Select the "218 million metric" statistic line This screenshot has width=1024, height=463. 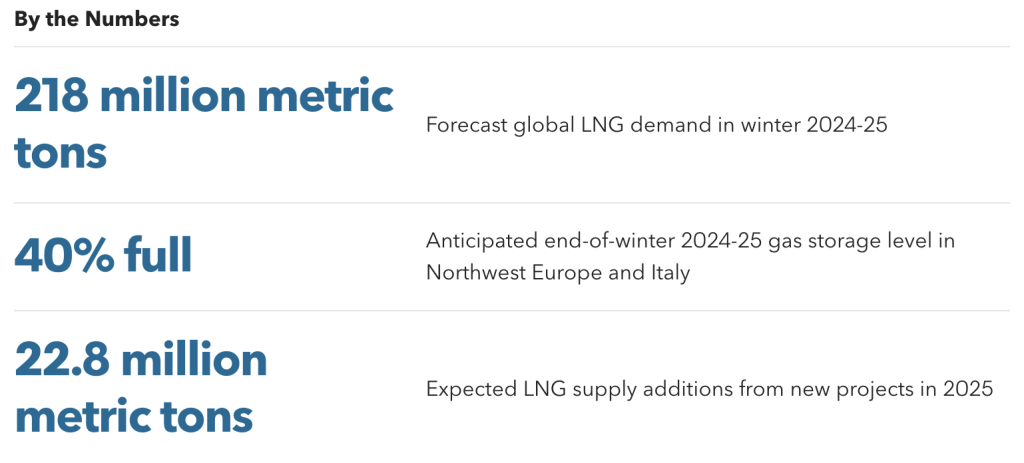pyautogui.click(x=204, y=97)
